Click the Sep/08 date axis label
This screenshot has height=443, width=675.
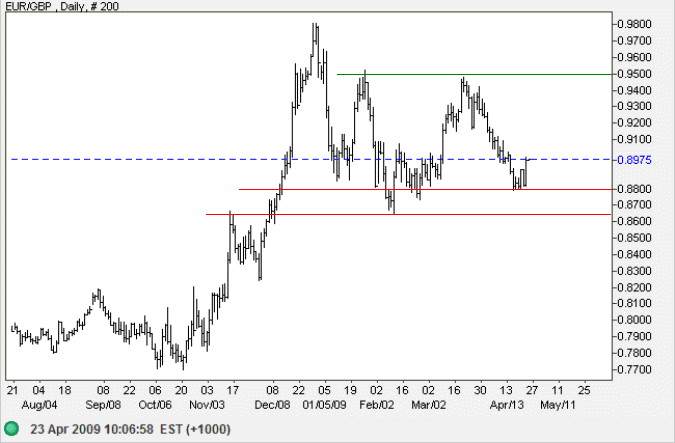pyautogui.click(x=103, y=405)
